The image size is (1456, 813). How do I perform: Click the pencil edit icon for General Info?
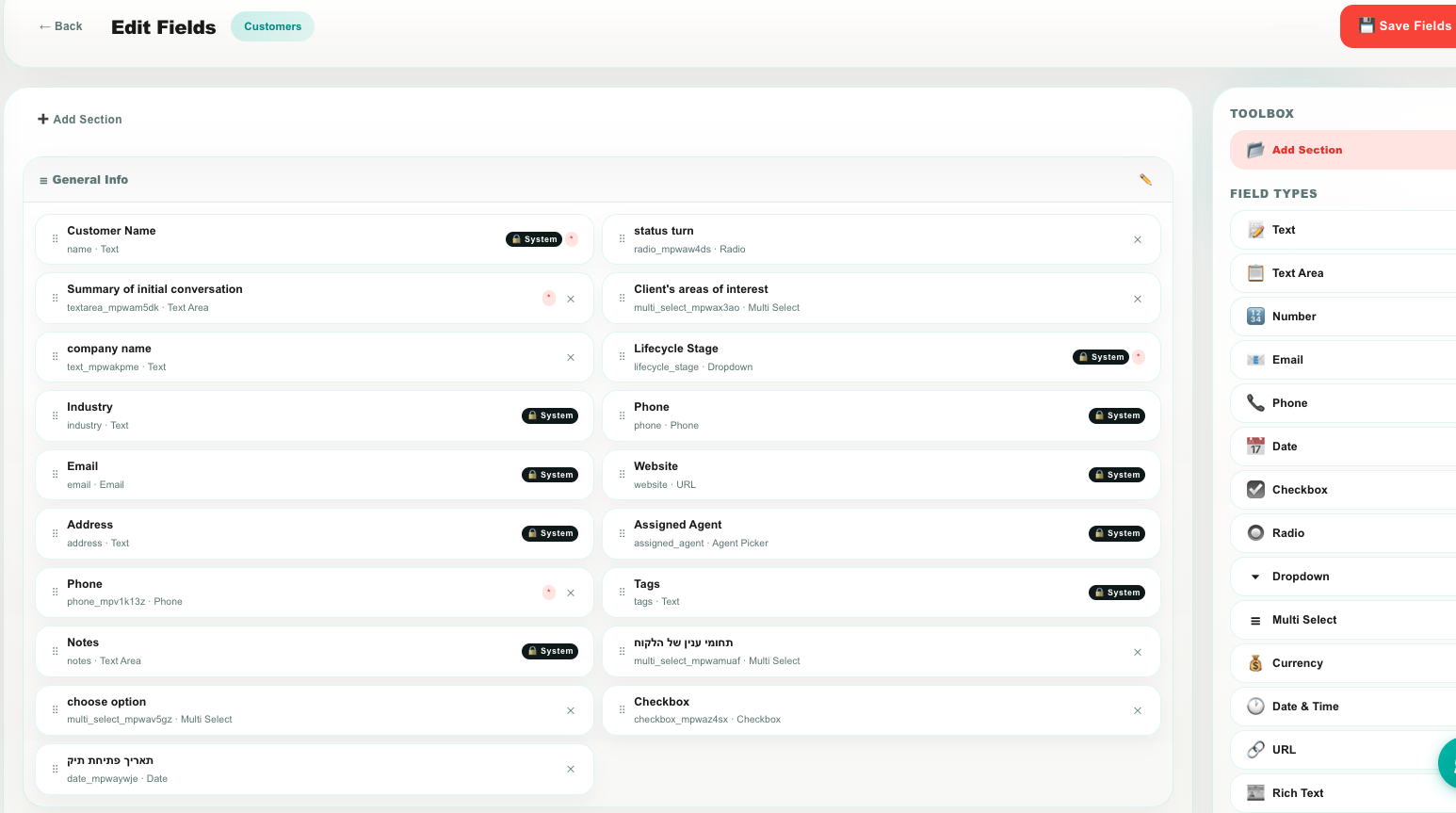(x=1145, y=180)
